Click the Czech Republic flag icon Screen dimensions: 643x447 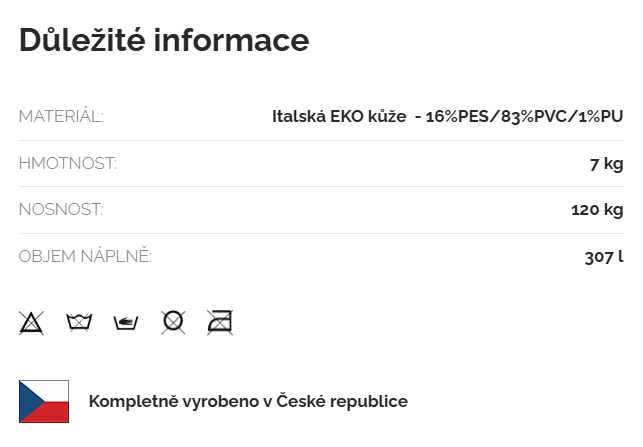pos(44,401)
